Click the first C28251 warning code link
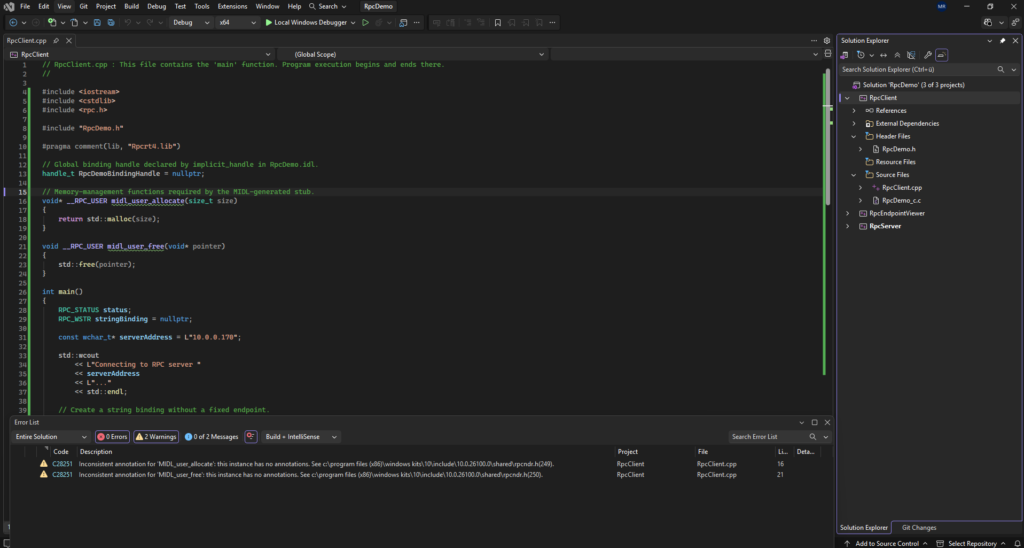This screenshot has width=1024, height=548. (x=61, y=464)
